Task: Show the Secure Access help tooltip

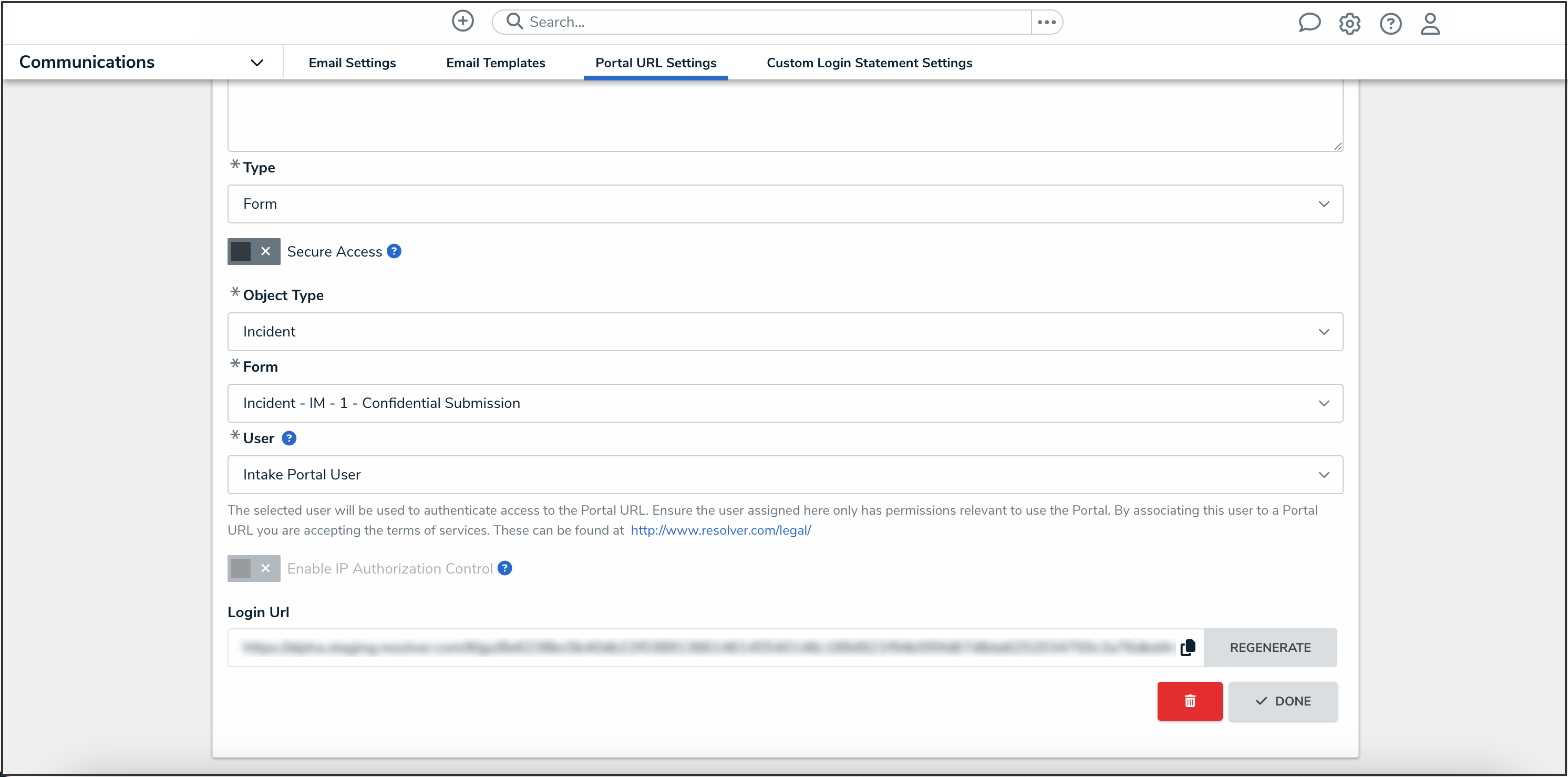Action: click(394, 251)
